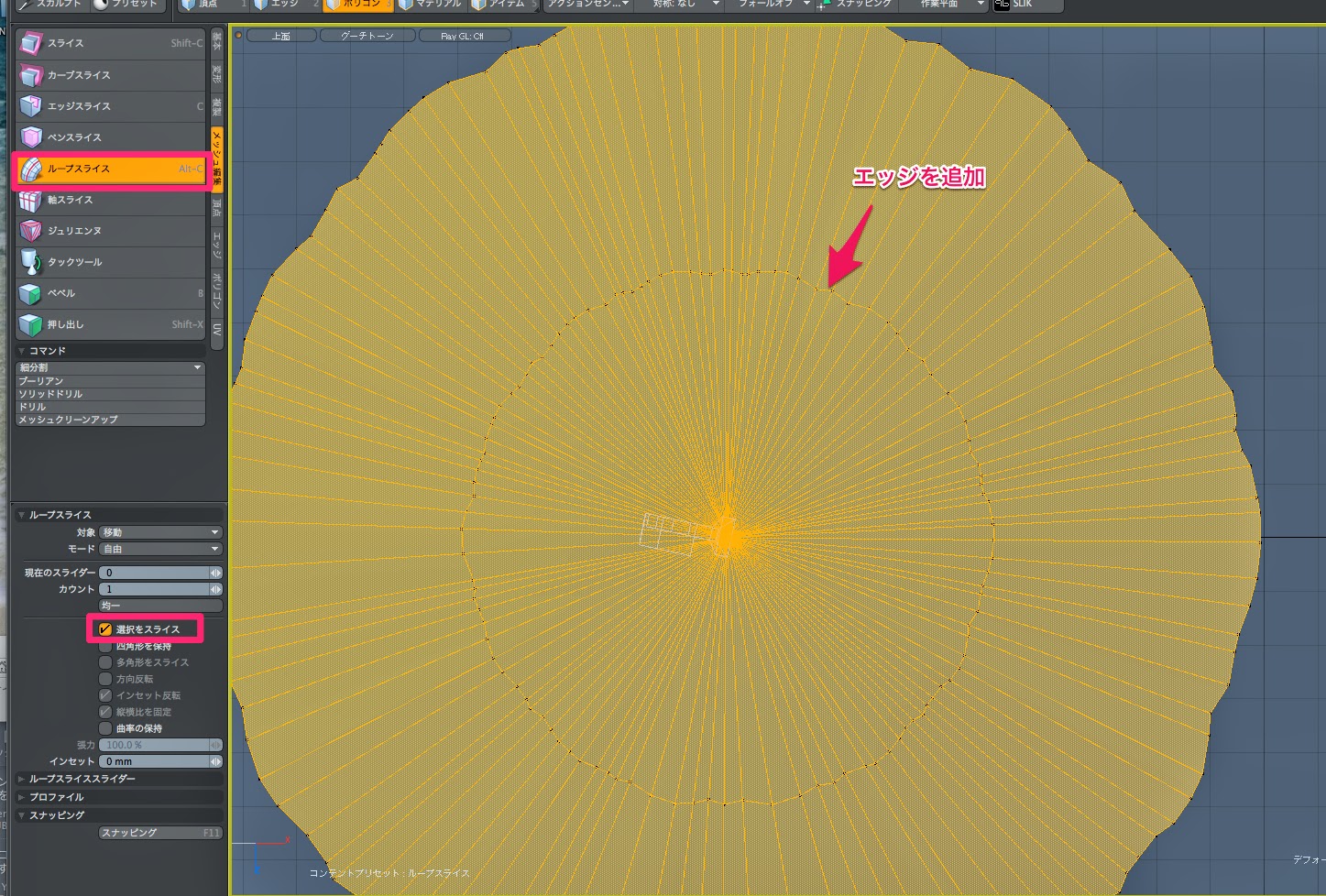Select the スライス (Slice) tool
Image resolution: width=1326 pixels, height=896 pixels.
click(111, 43)
